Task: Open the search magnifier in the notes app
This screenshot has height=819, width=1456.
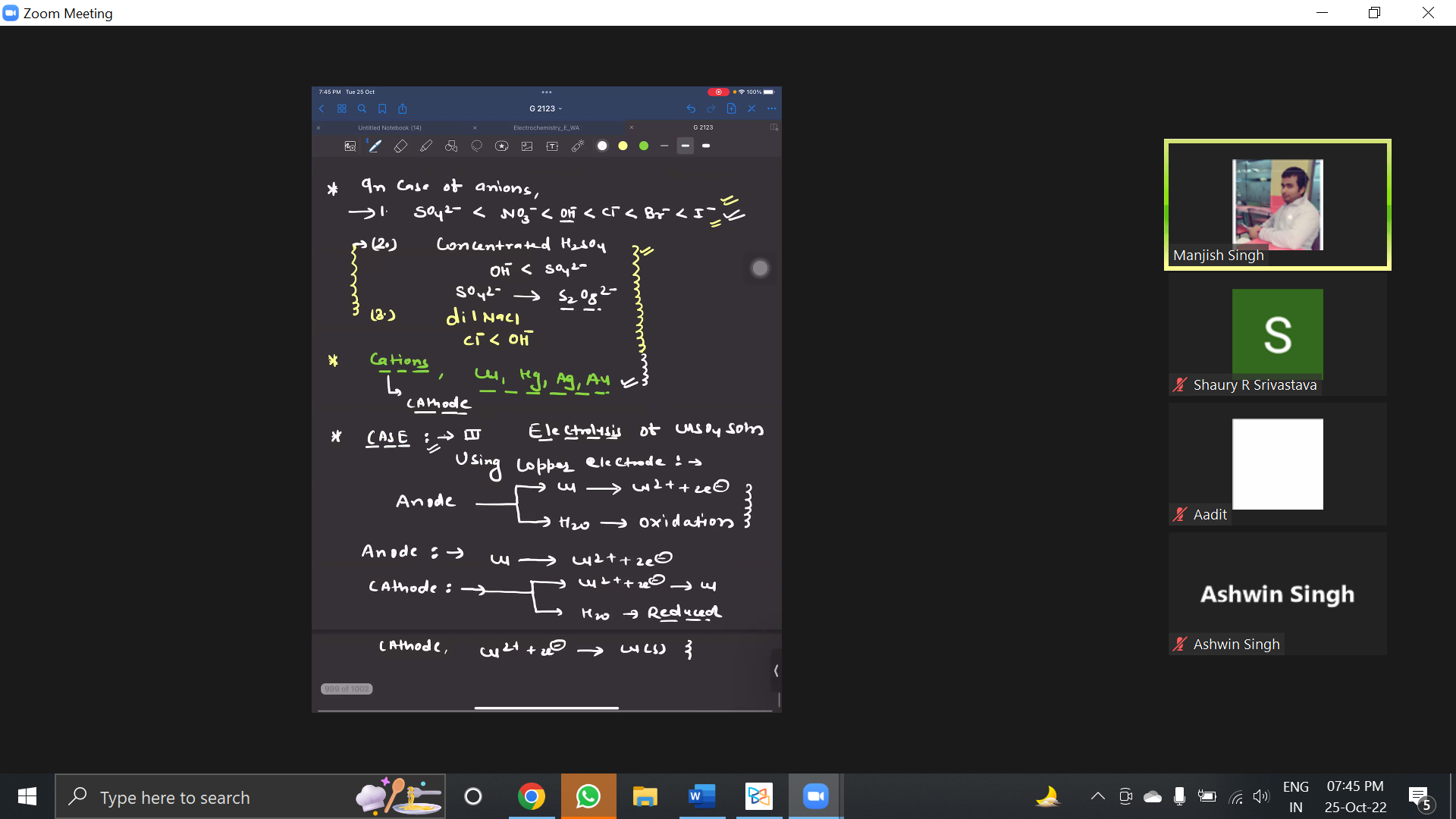Action: [x=362, y=109]
